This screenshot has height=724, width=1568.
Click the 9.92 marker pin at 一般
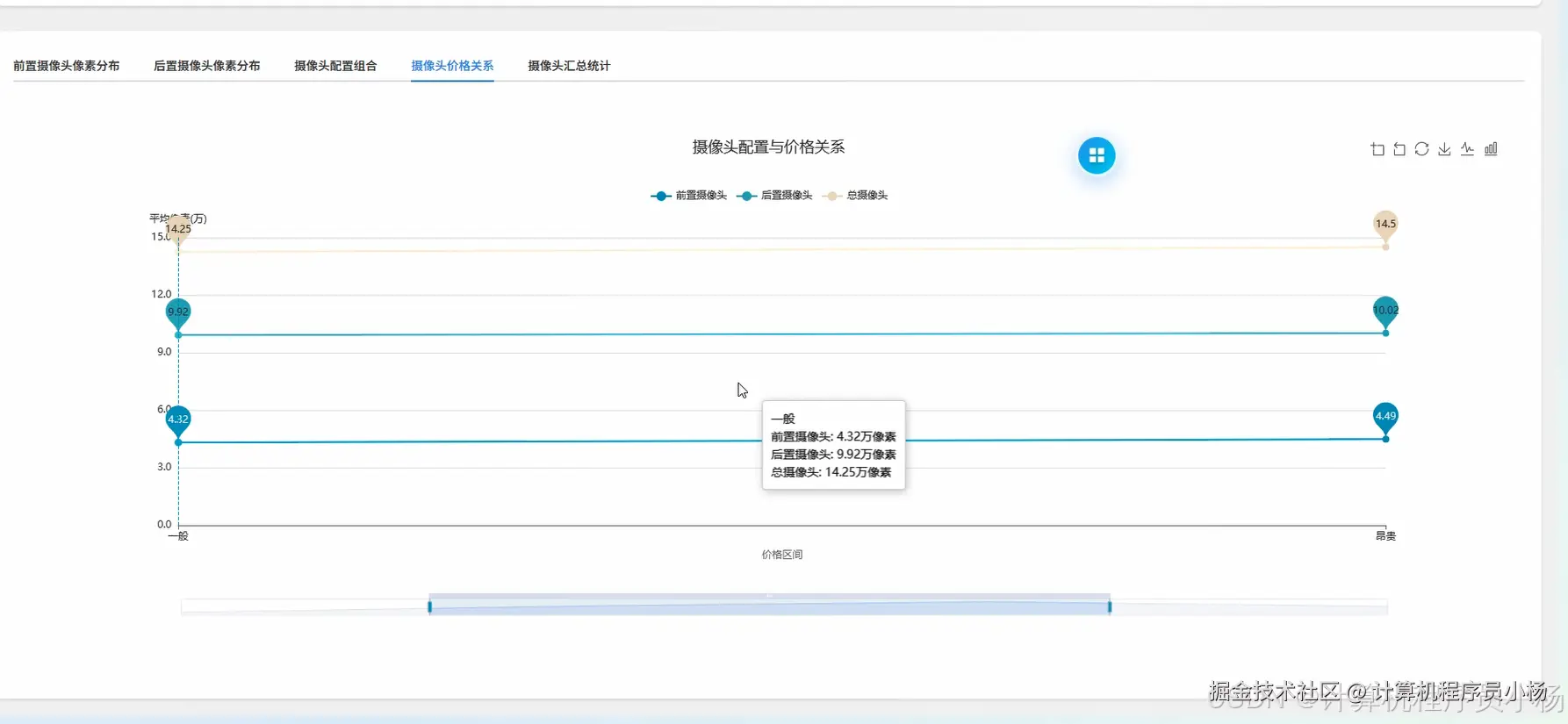point(178,312)
